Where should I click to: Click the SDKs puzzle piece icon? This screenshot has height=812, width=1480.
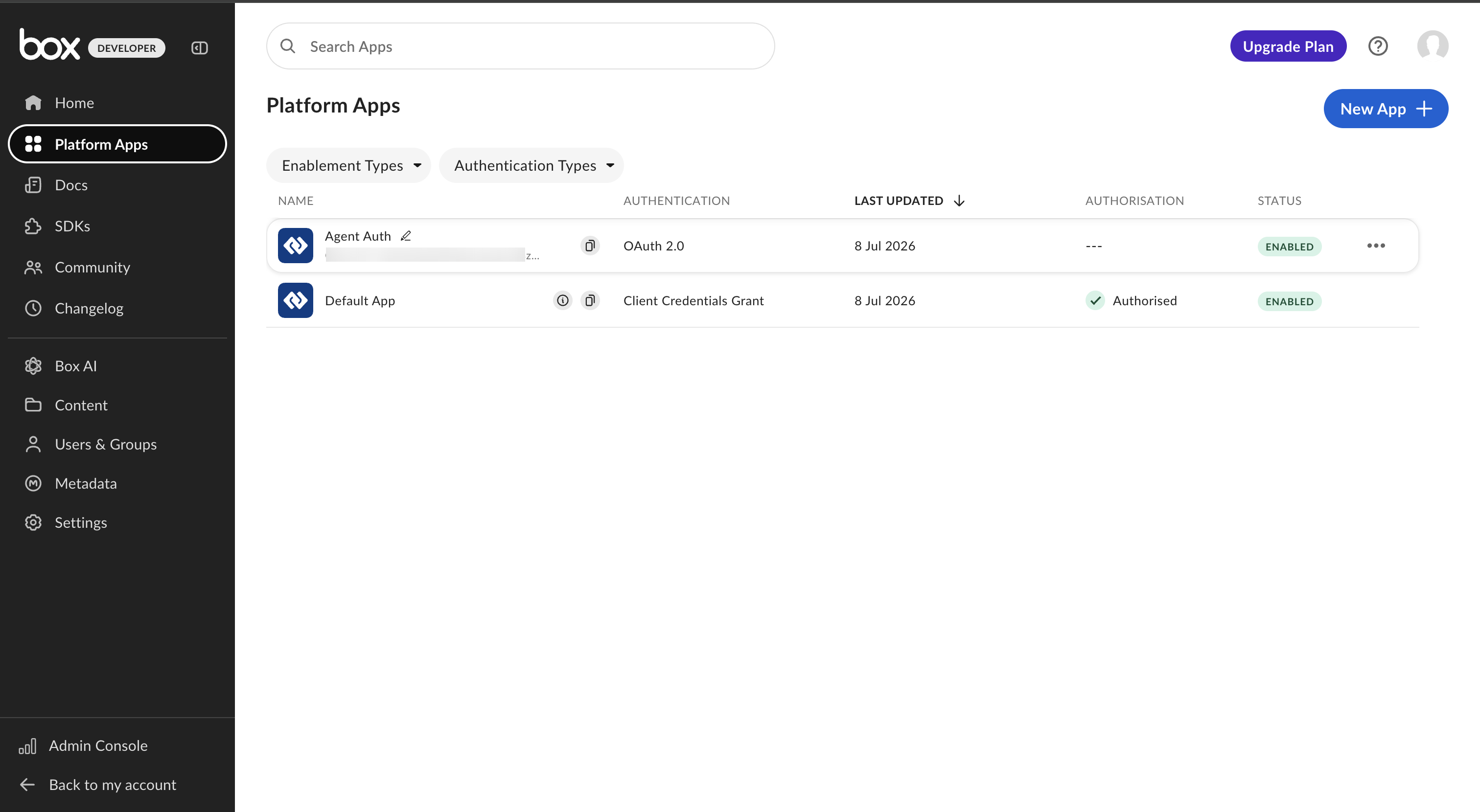(x=33, y=226)
